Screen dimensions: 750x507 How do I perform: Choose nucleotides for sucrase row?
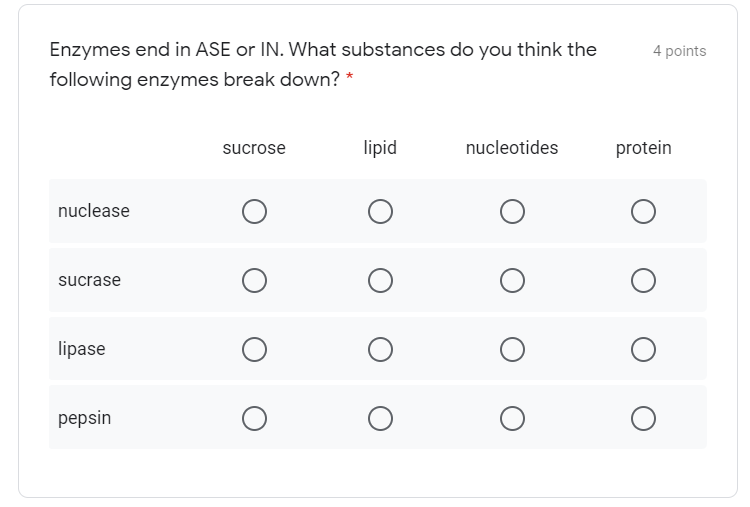pyautogui.click(x=512, y=280)
